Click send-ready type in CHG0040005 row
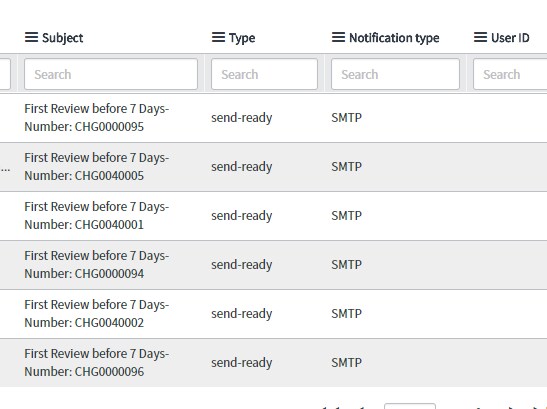 pos(241,167)
